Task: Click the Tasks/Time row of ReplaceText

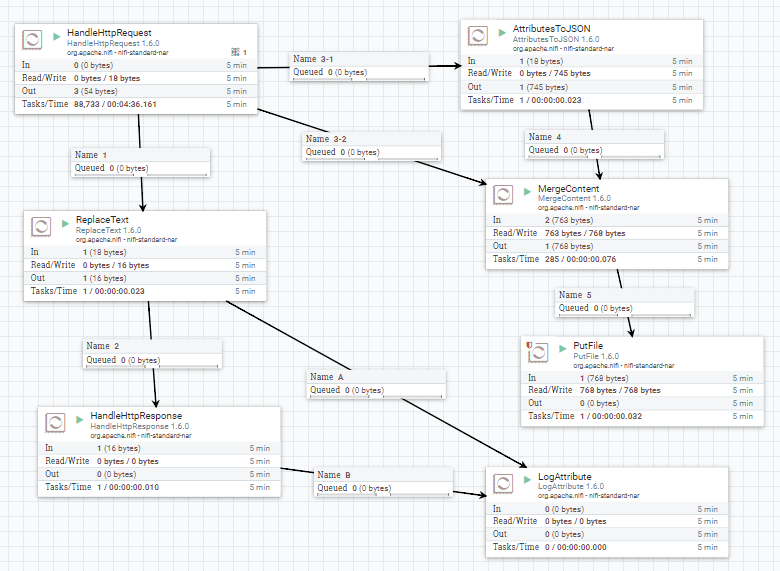Action: click(x=146, y=291)
